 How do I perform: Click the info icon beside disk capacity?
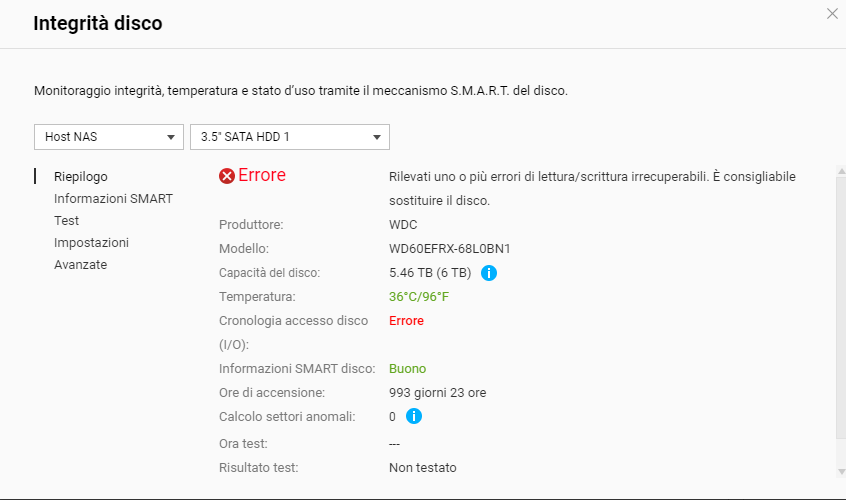[489, 272]
